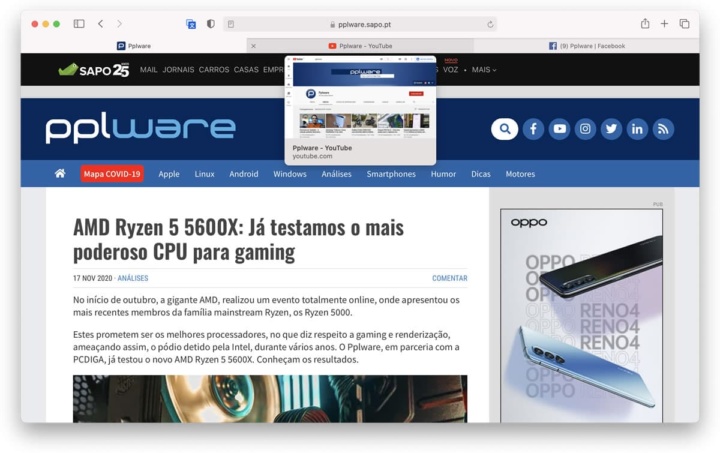Reload the current page

pos(490,23)
